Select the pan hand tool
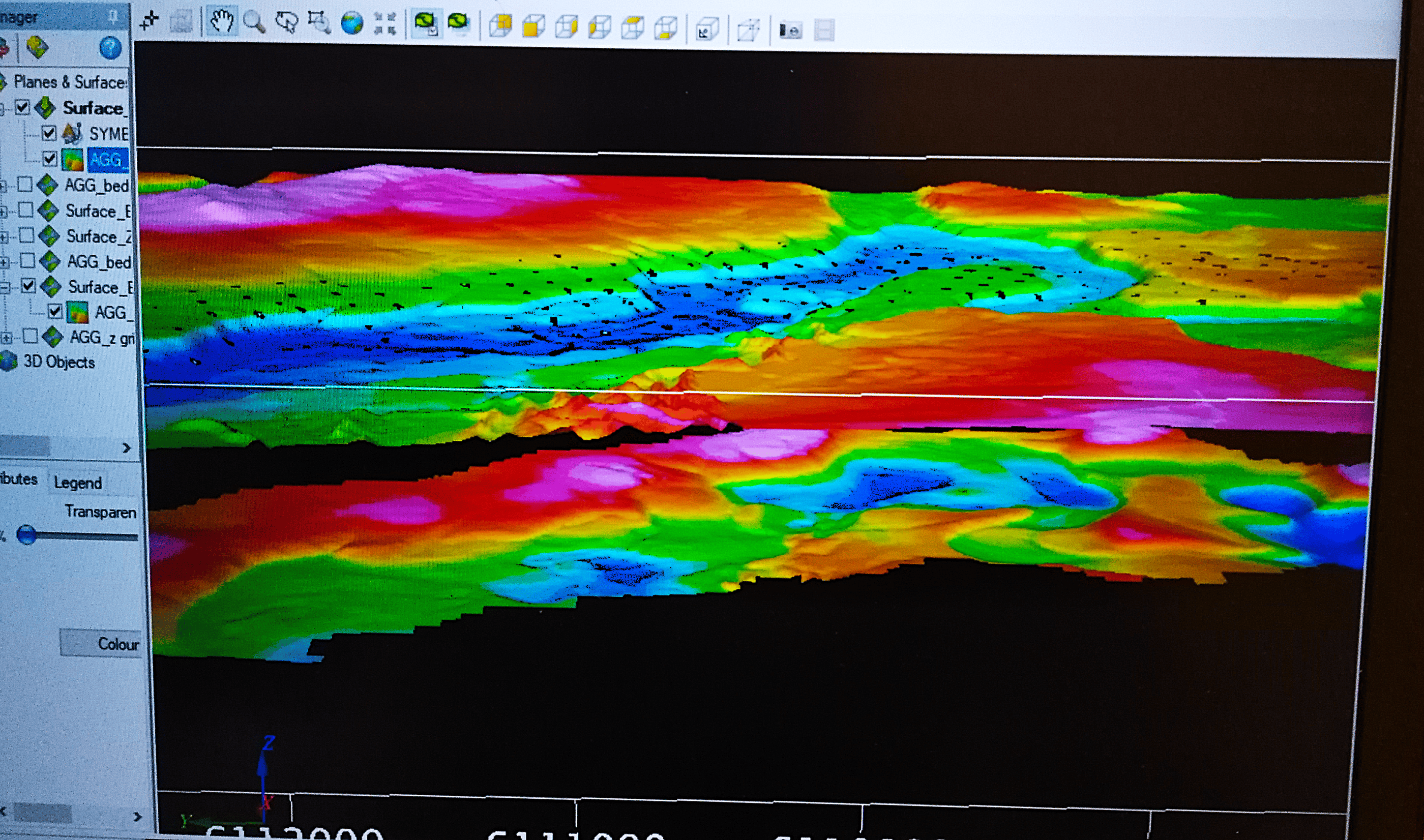Viewport: 1424px width, 840px height. click(222, 22)
